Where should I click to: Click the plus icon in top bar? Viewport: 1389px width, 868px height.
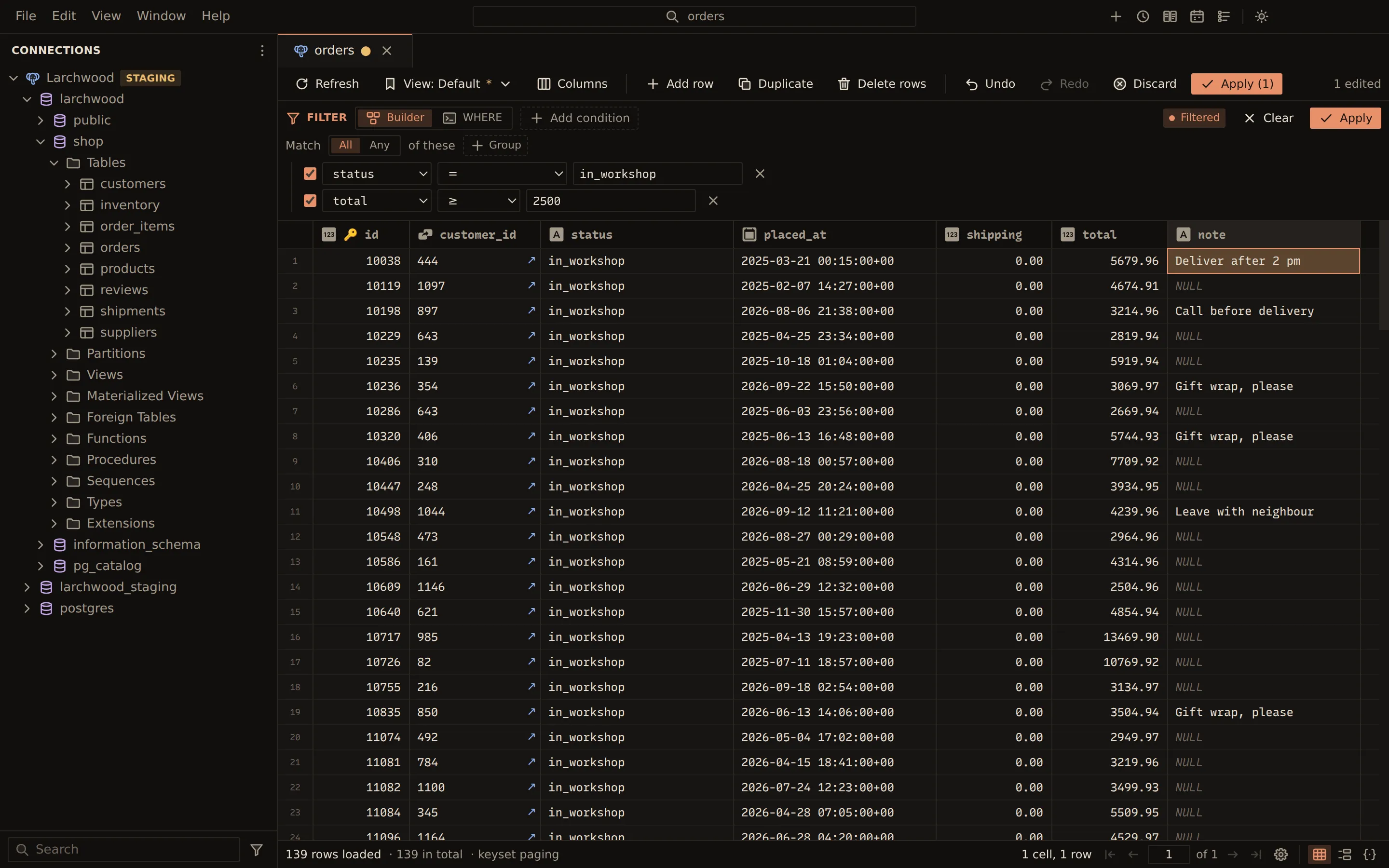click(1116, 16)
